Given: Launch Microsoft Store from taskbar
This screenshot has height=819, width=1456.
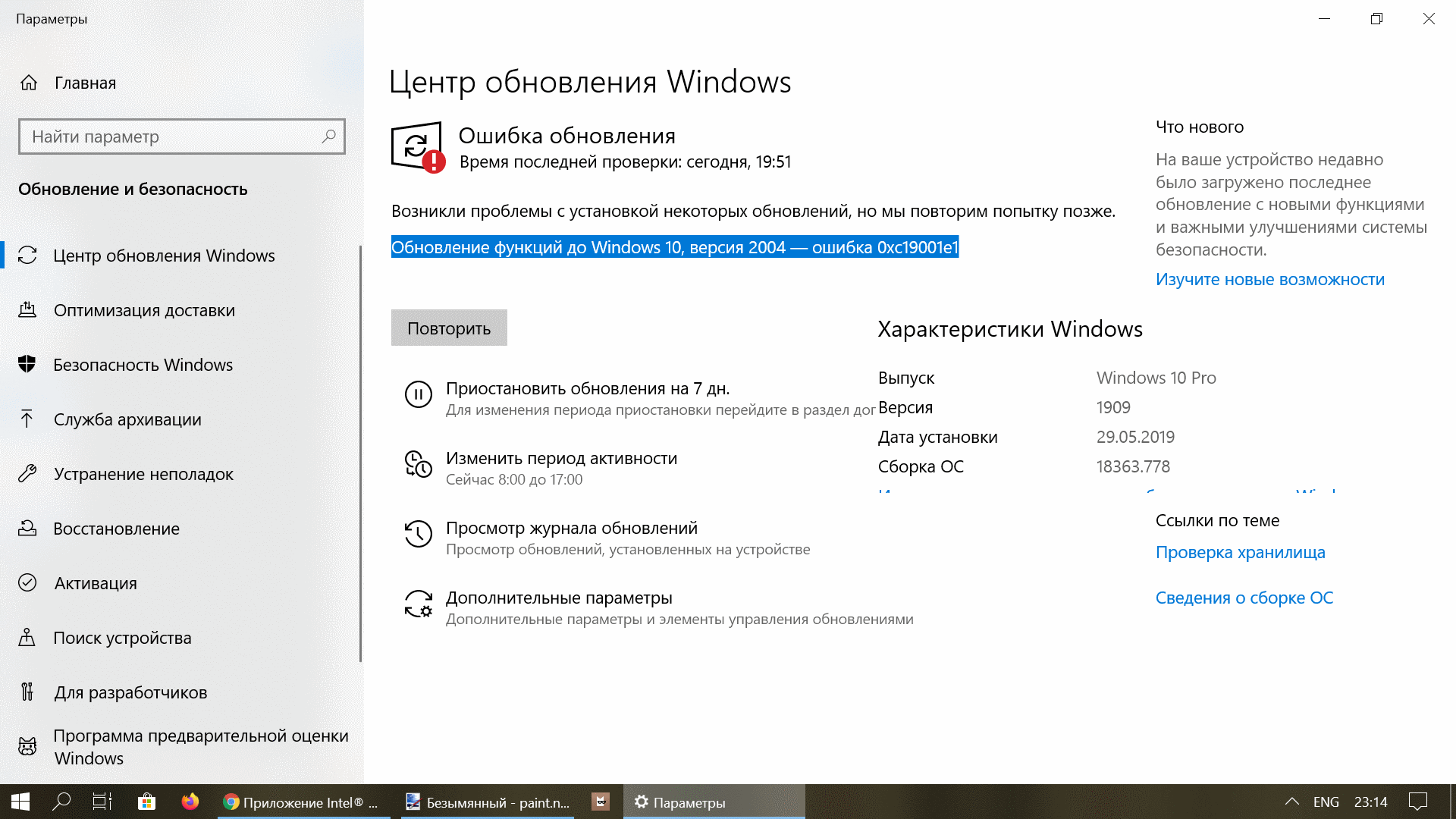Looking at the screenshot, I should [x=146, y=802].
